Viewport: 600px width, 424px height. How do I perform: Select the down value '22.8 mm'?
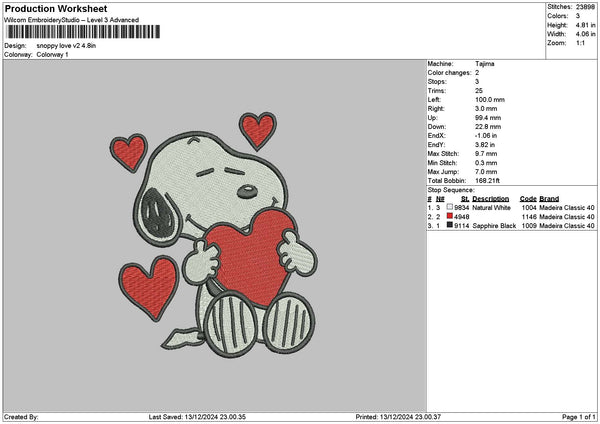488,127
